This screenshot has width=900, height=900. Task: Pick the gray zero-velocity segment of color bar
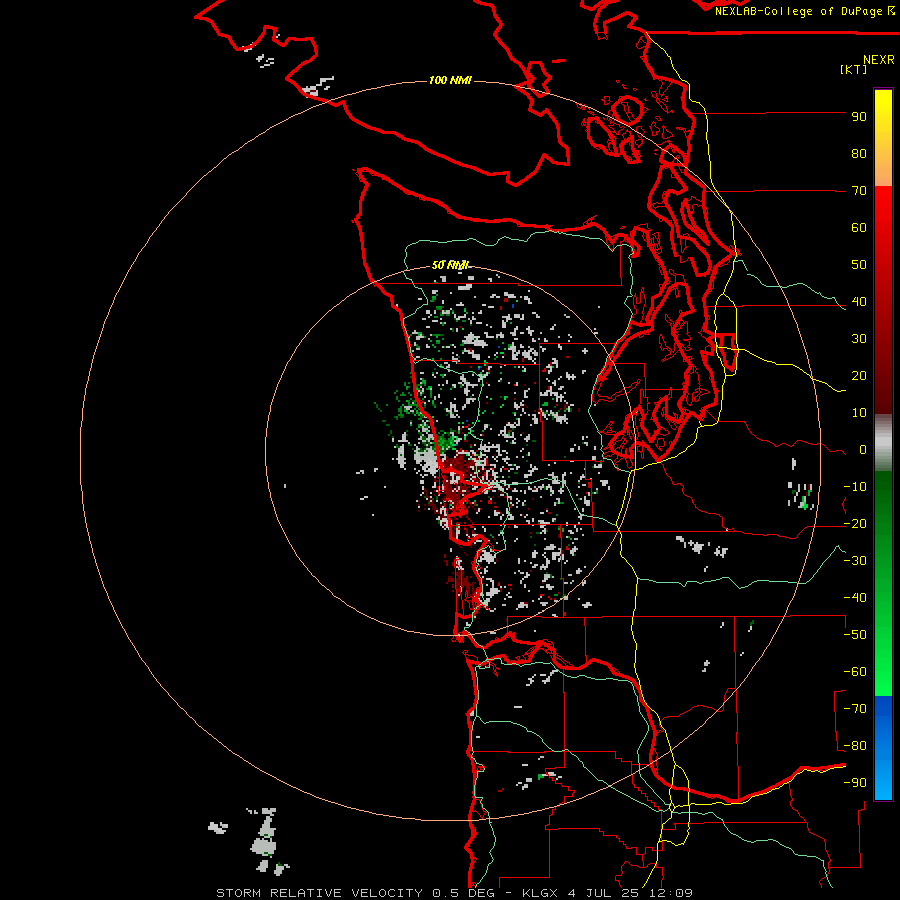(883, 443)
